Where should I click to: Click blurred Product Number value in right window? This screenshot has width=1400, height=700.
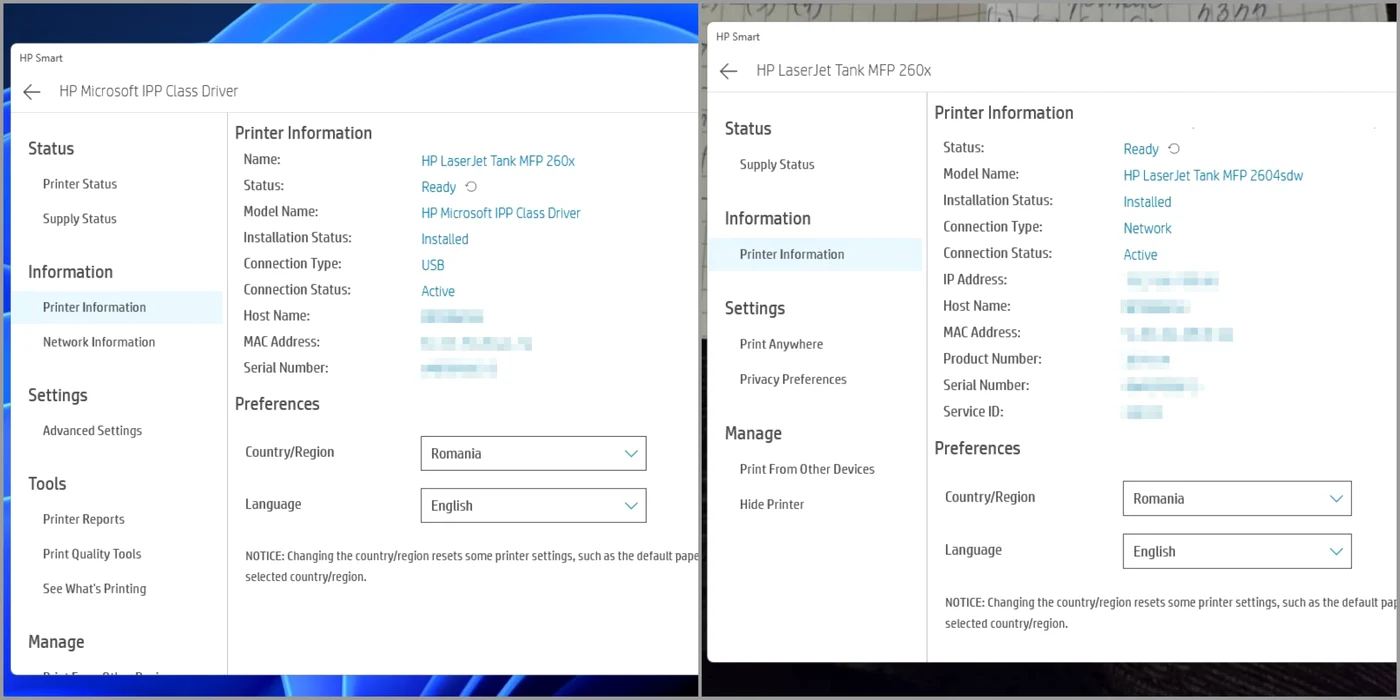click(1148, 359)
